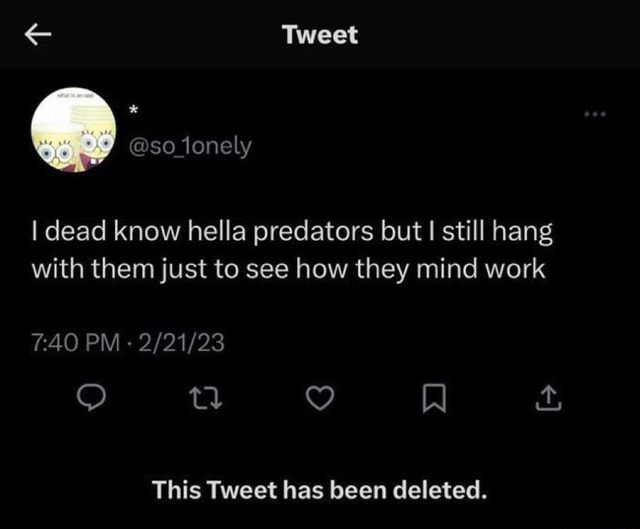
Task: Click the tweet line starting "with them just"
Action: pos(289,268)
